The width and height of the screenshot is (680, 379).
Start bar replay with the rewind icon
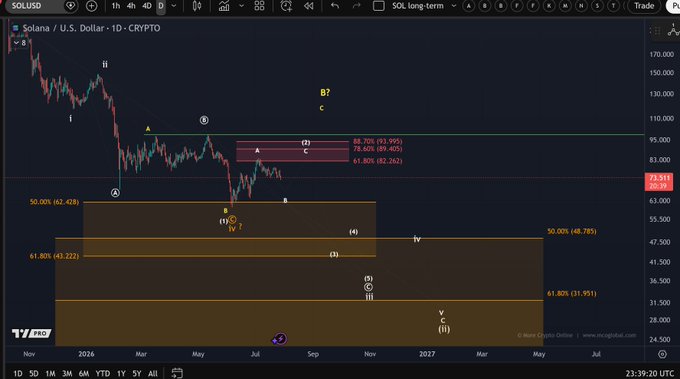click(309, 6)
